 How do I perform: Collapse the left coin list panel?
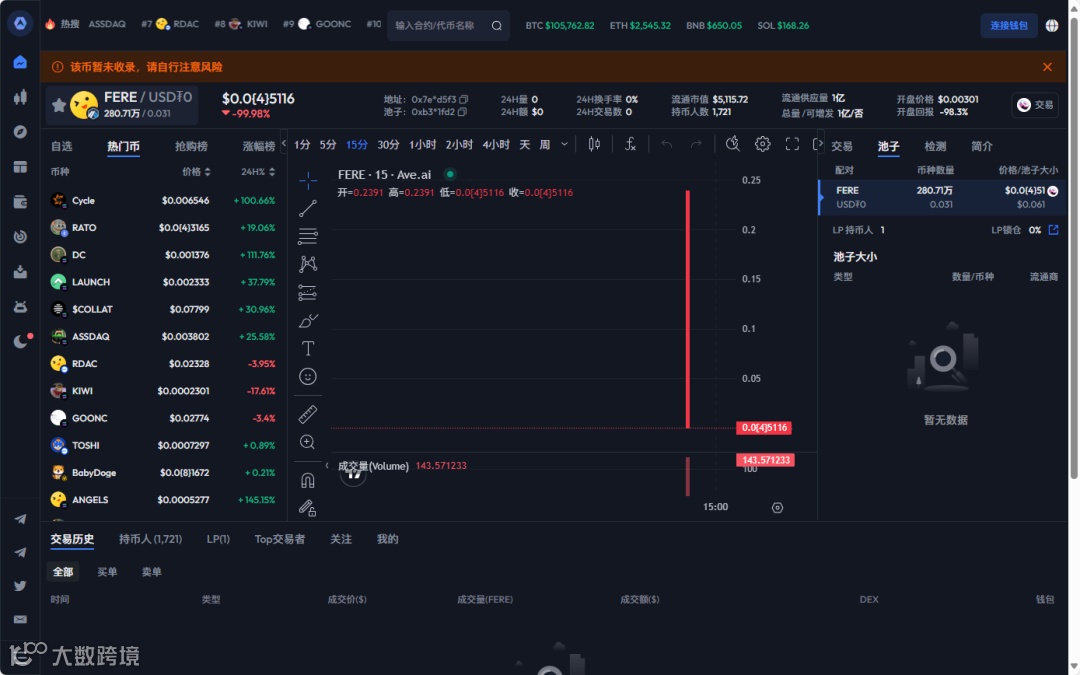(x=283, y=143)
